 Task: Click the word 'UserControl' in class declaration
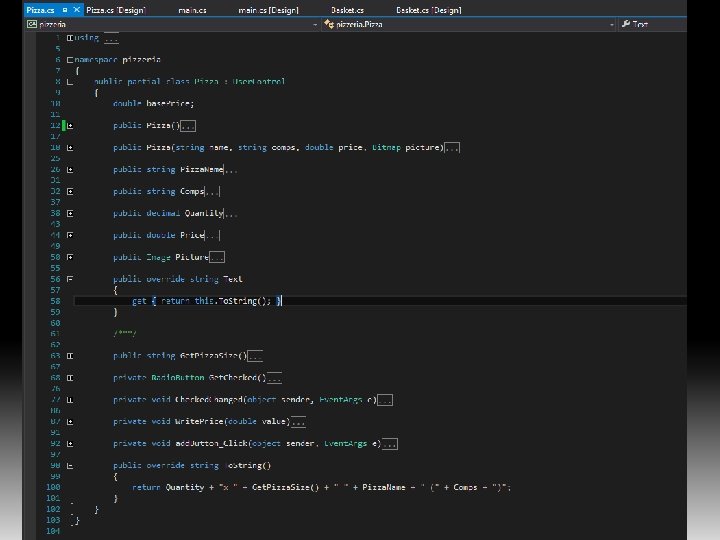pyautogui.click(x=259, y=82)
